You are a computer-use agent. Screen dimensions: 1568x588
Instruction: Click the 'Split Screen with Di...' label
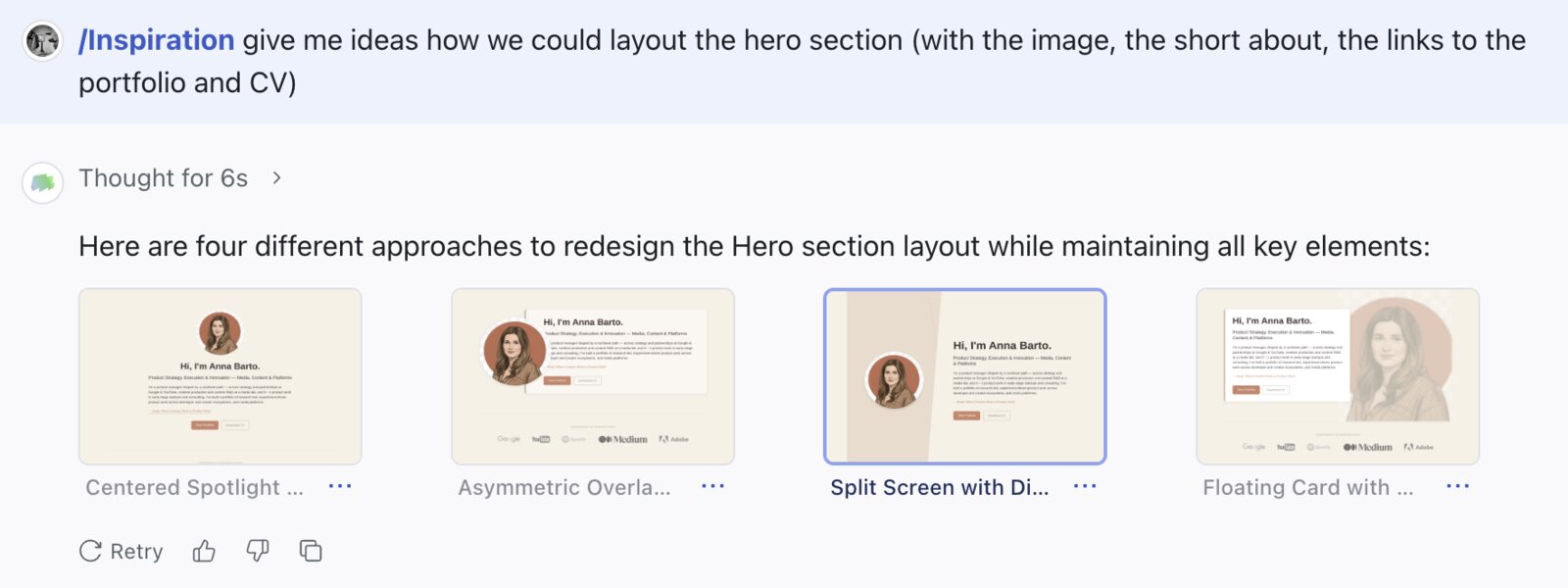[940, 487]
